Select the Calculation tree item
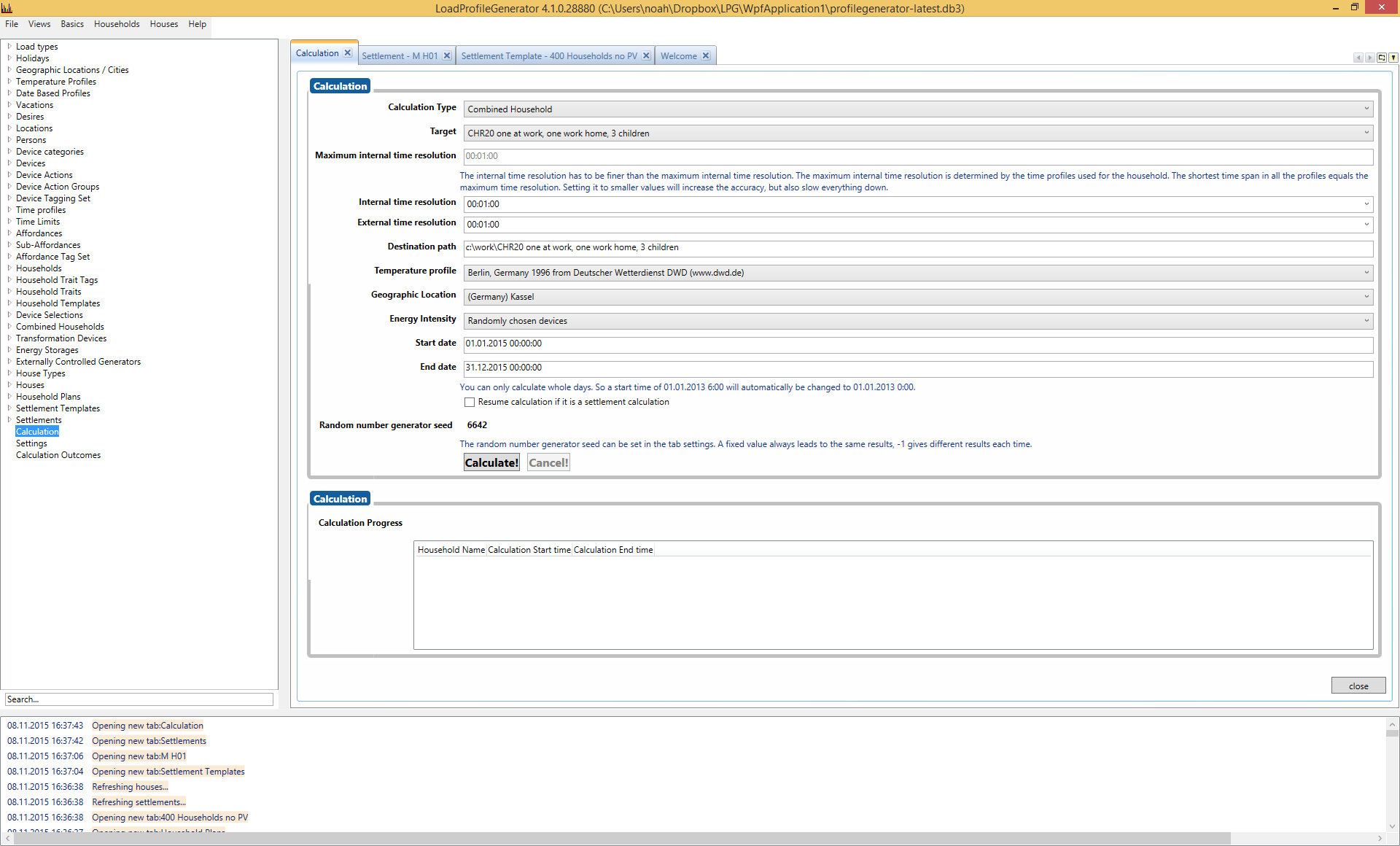 click(x=37, y=432)
